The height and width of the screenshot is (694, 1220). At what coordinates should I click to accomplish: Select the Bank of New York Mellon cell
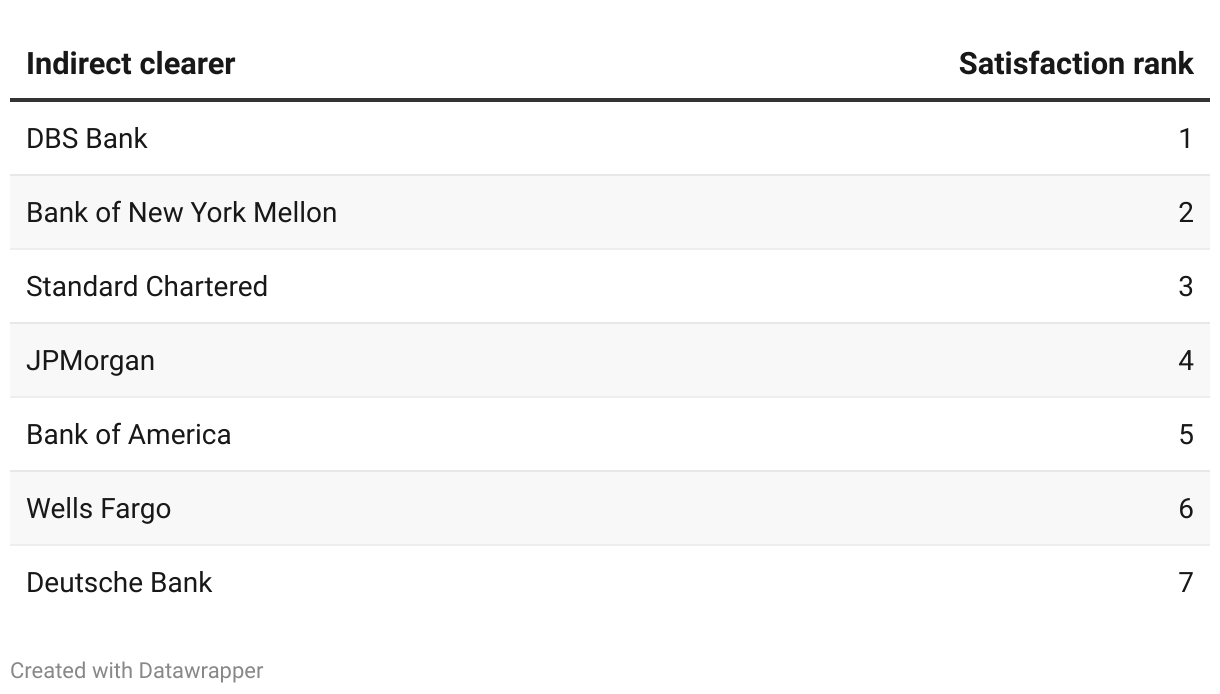pos(181,212)
